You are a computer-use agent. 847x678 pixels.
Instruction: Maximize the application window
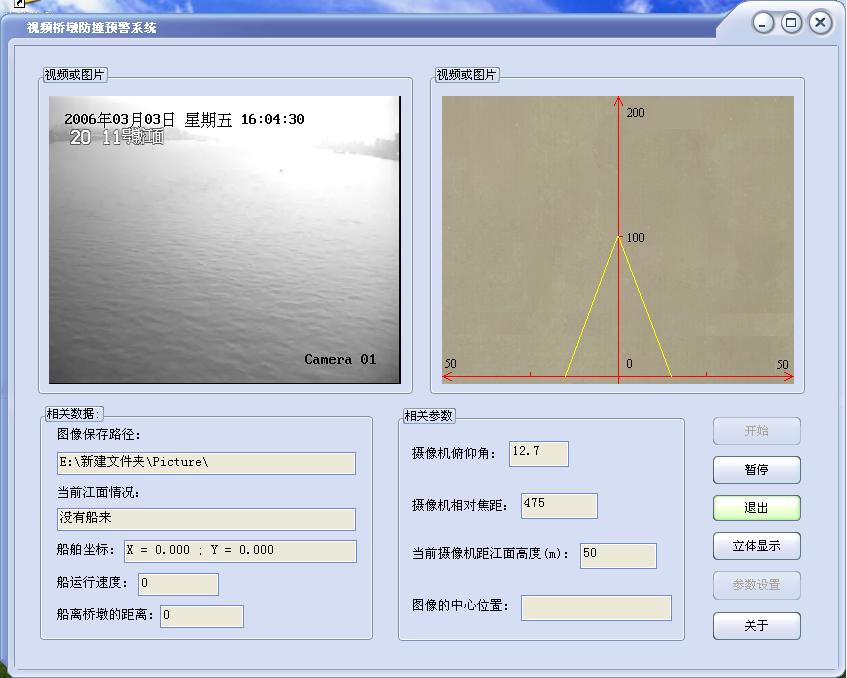coord(791,22)
